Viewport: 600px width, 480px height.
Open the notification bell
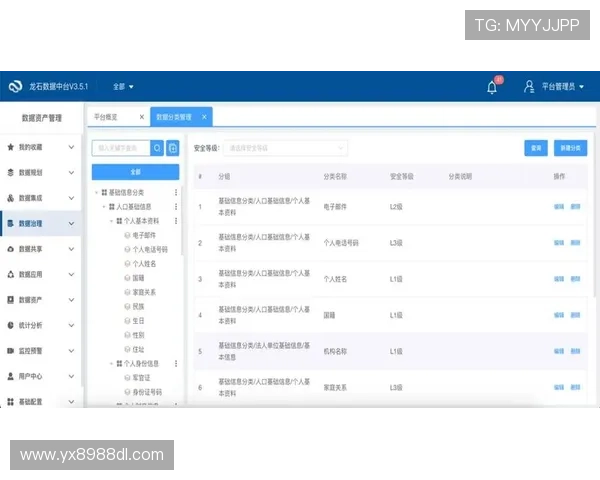click(x=492, y=87)
